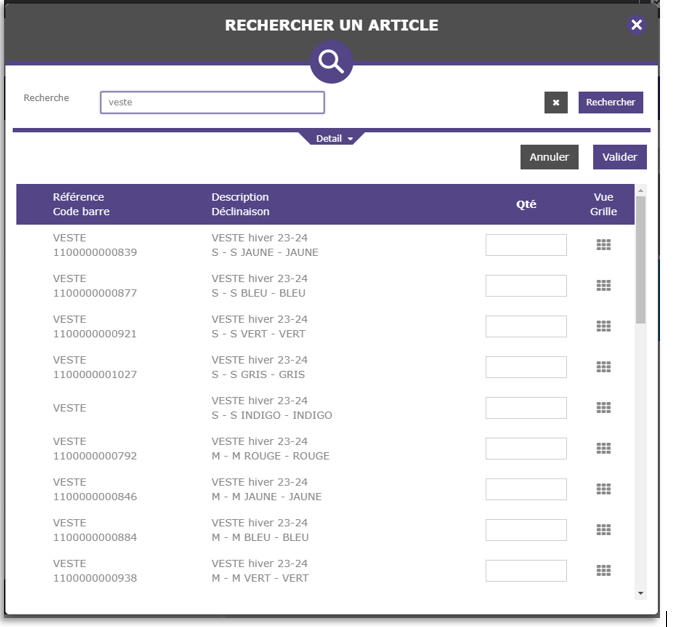675x627 pixels.
Task: Click the Annuler button
Action: coord(549,157)
